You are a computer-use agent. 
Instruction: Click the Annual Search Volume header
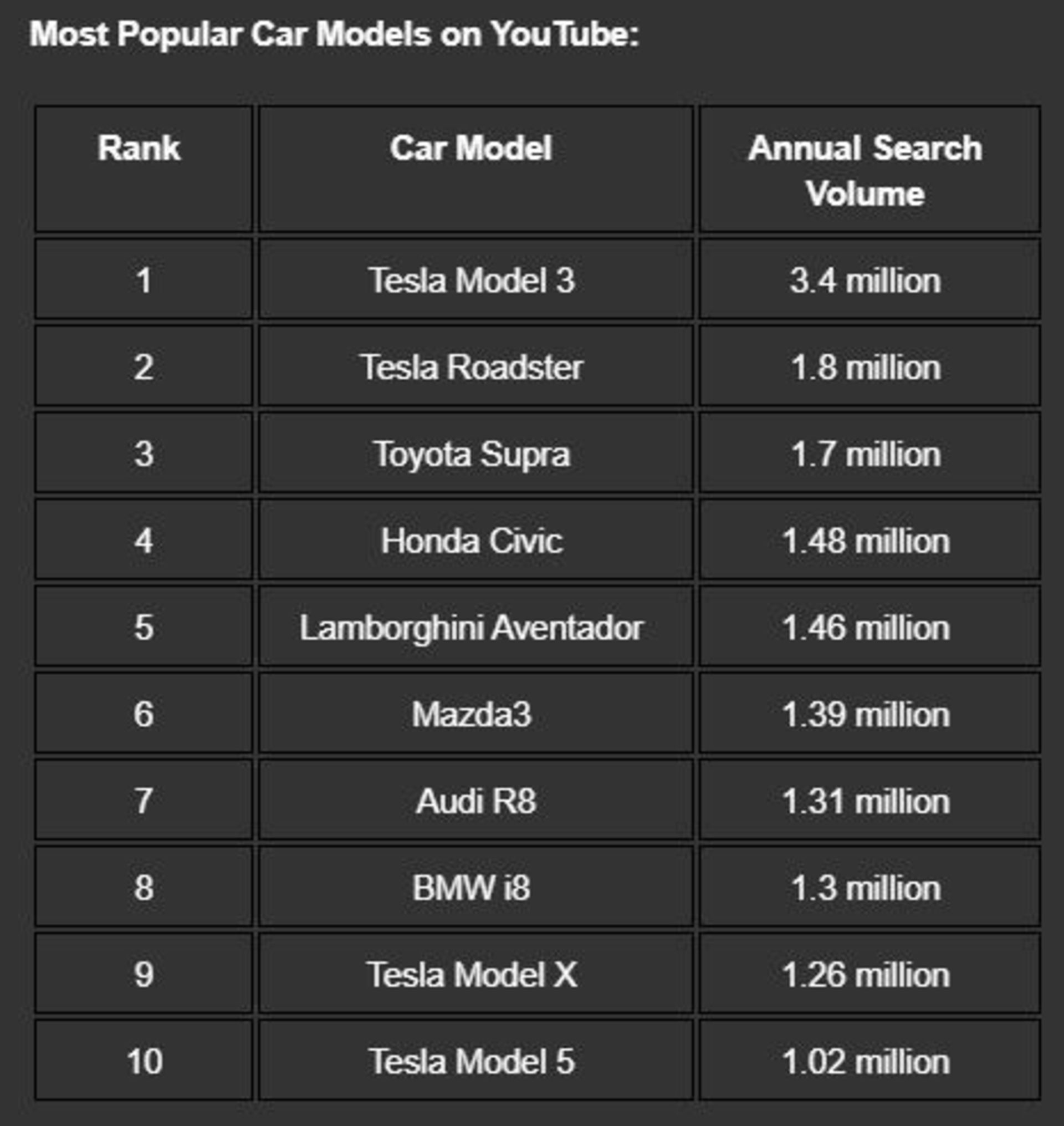click(866, 170)
